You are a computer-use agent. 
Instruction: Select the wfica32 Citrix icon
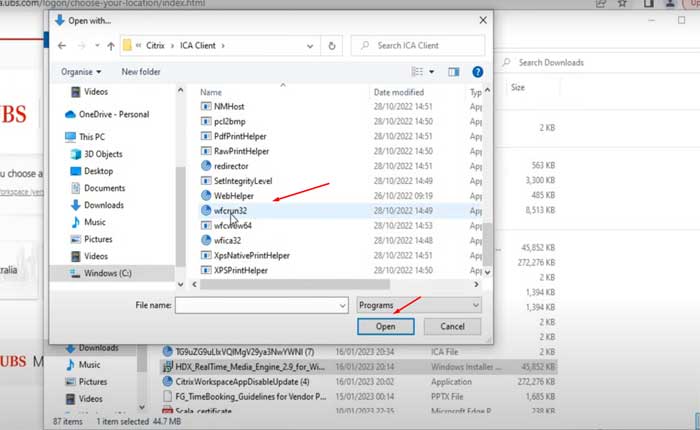(206, 240)
